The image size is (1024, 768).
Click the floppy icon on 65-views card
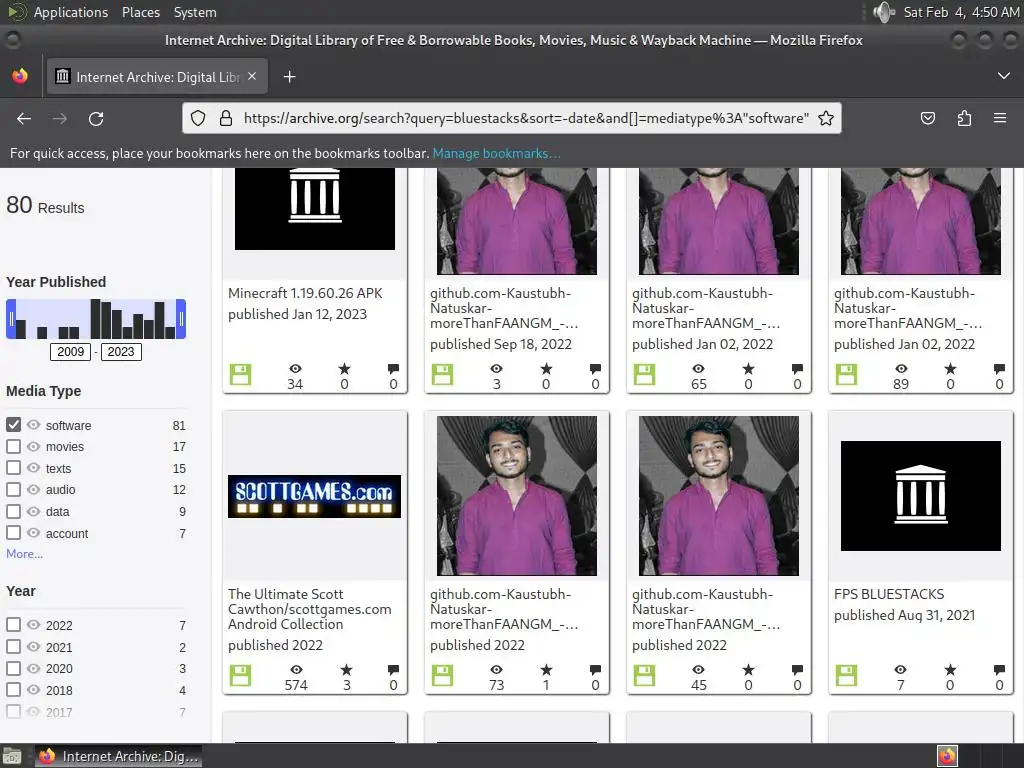[x=644, y=375]
